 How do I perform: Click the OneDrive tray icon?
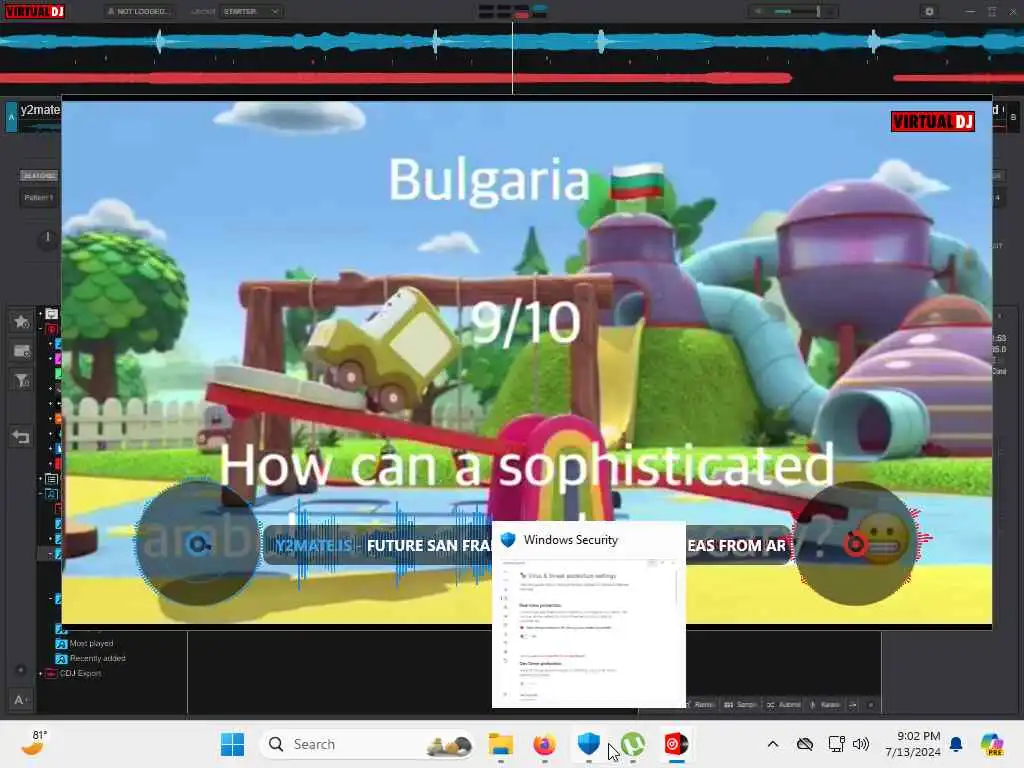point(805,744)
